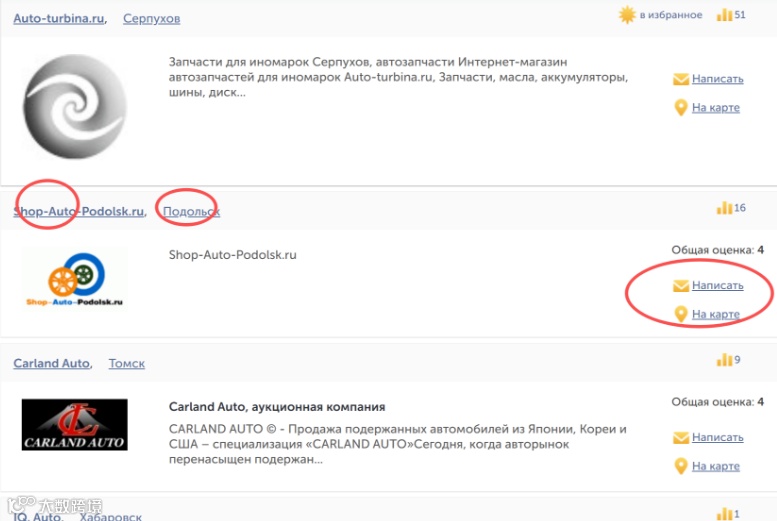
Task: Open the Томск city link
Action: coord(127,363)
